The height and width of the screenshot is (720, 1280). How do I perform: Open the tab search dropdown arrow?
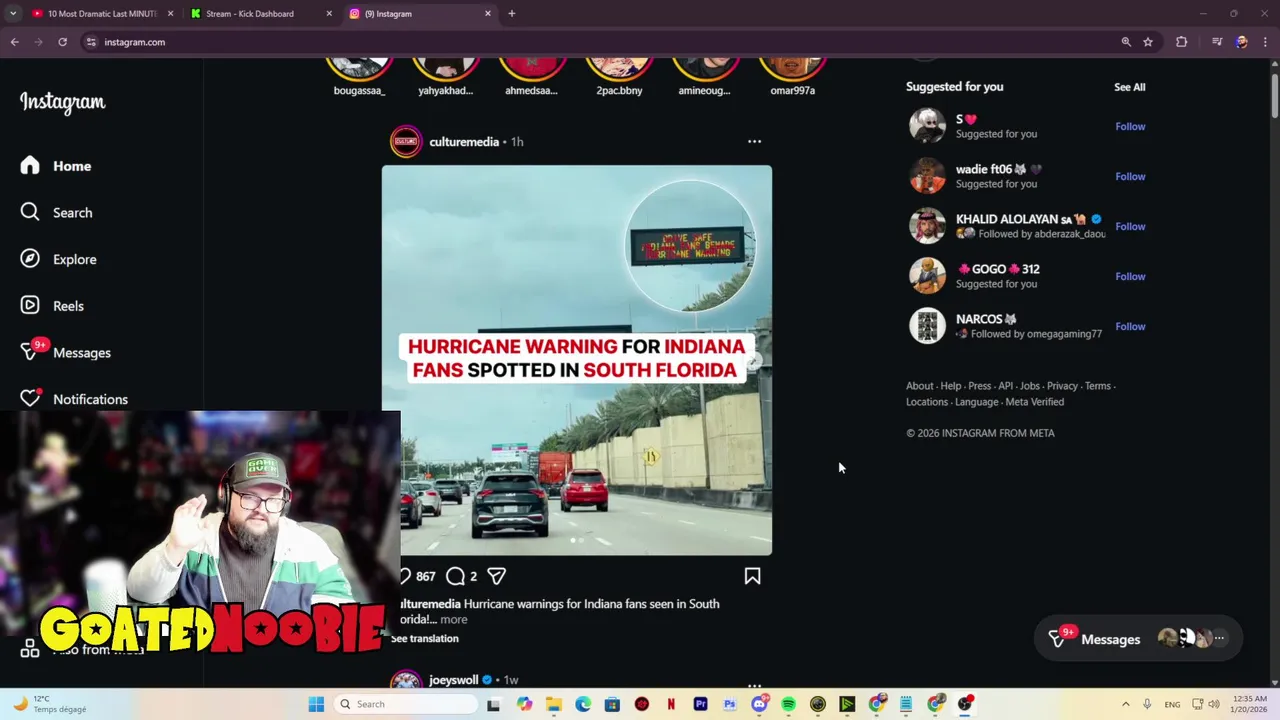[x=13, y=14]
